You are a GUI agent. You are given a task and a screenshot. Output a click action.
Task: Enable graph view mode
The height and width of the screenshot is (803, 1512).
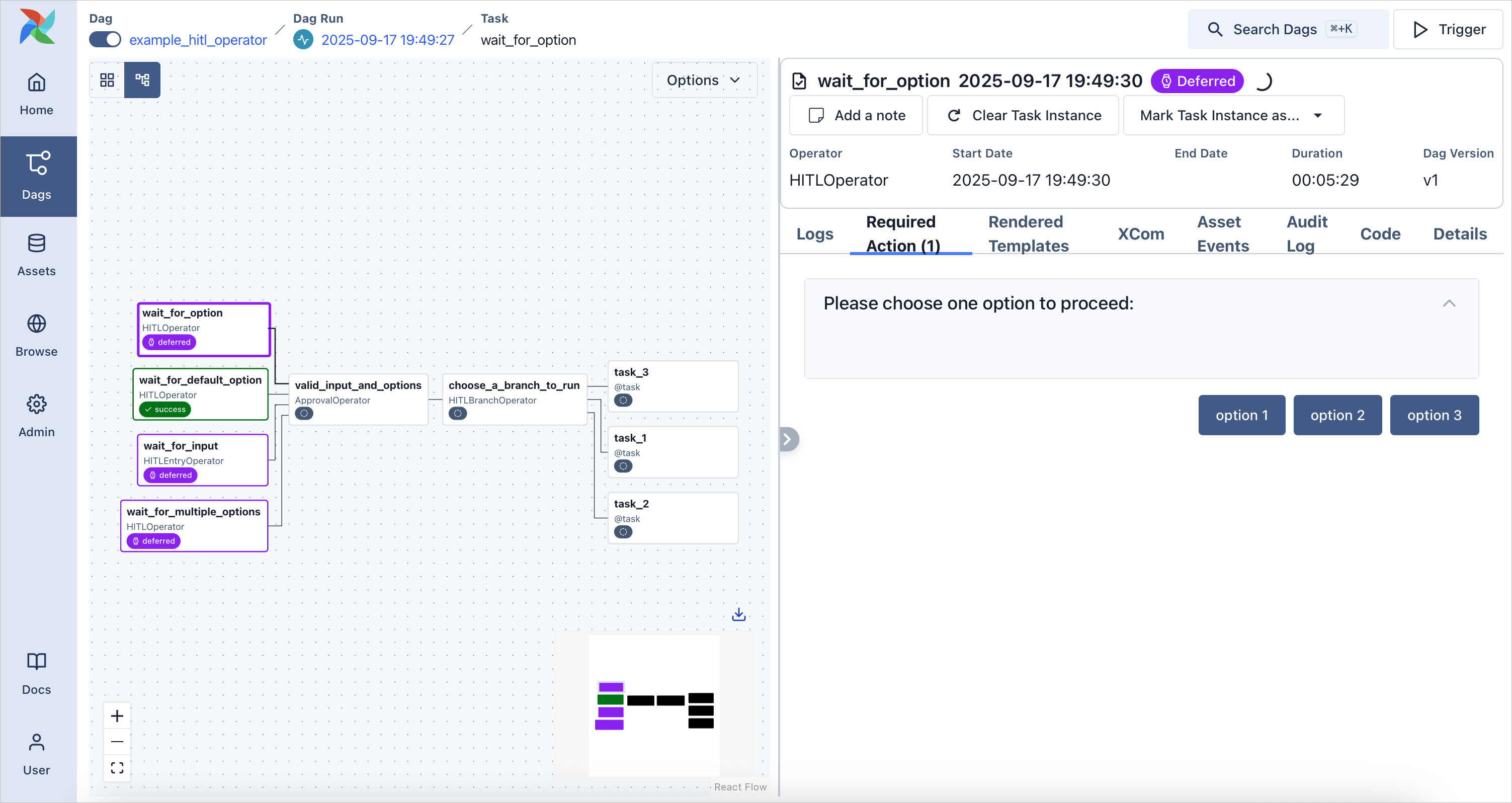pyautogui.click(x=142, y=80)
